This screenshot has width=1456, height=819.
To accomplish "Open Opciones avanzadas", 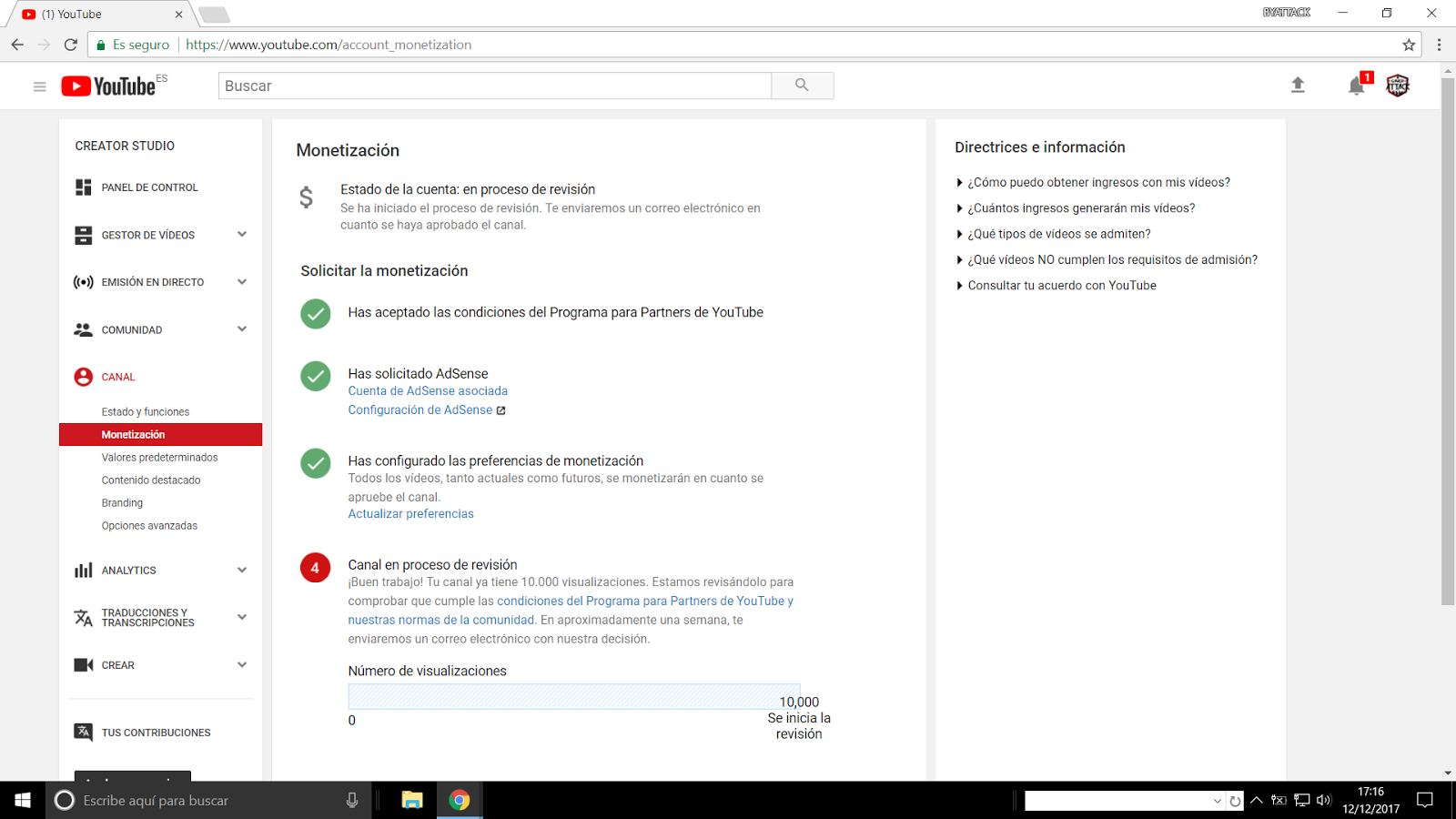I will (149, 526).
